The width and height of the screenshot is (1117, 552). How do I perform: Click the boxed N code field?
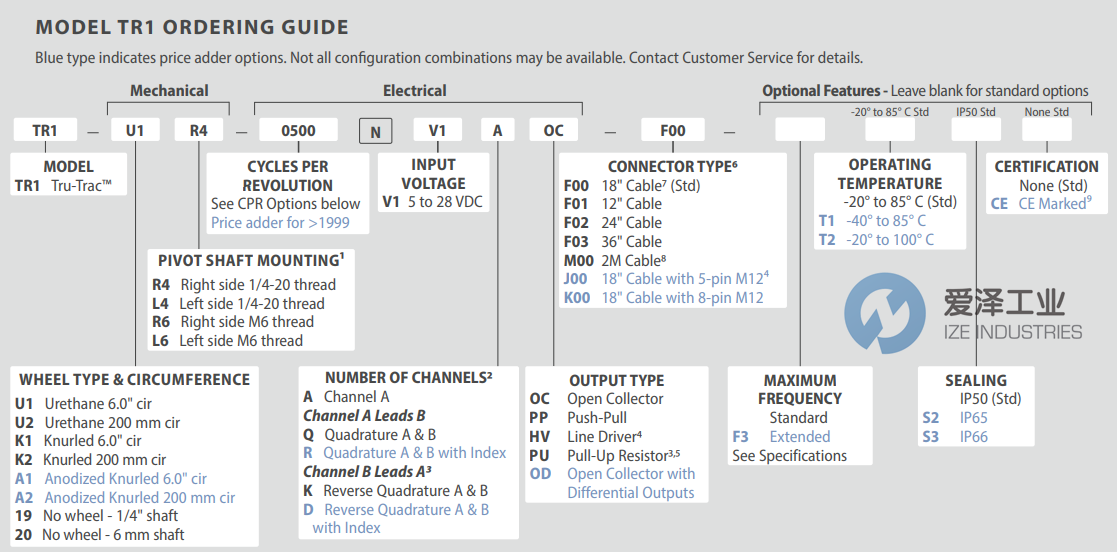click(x=376, y=130)
